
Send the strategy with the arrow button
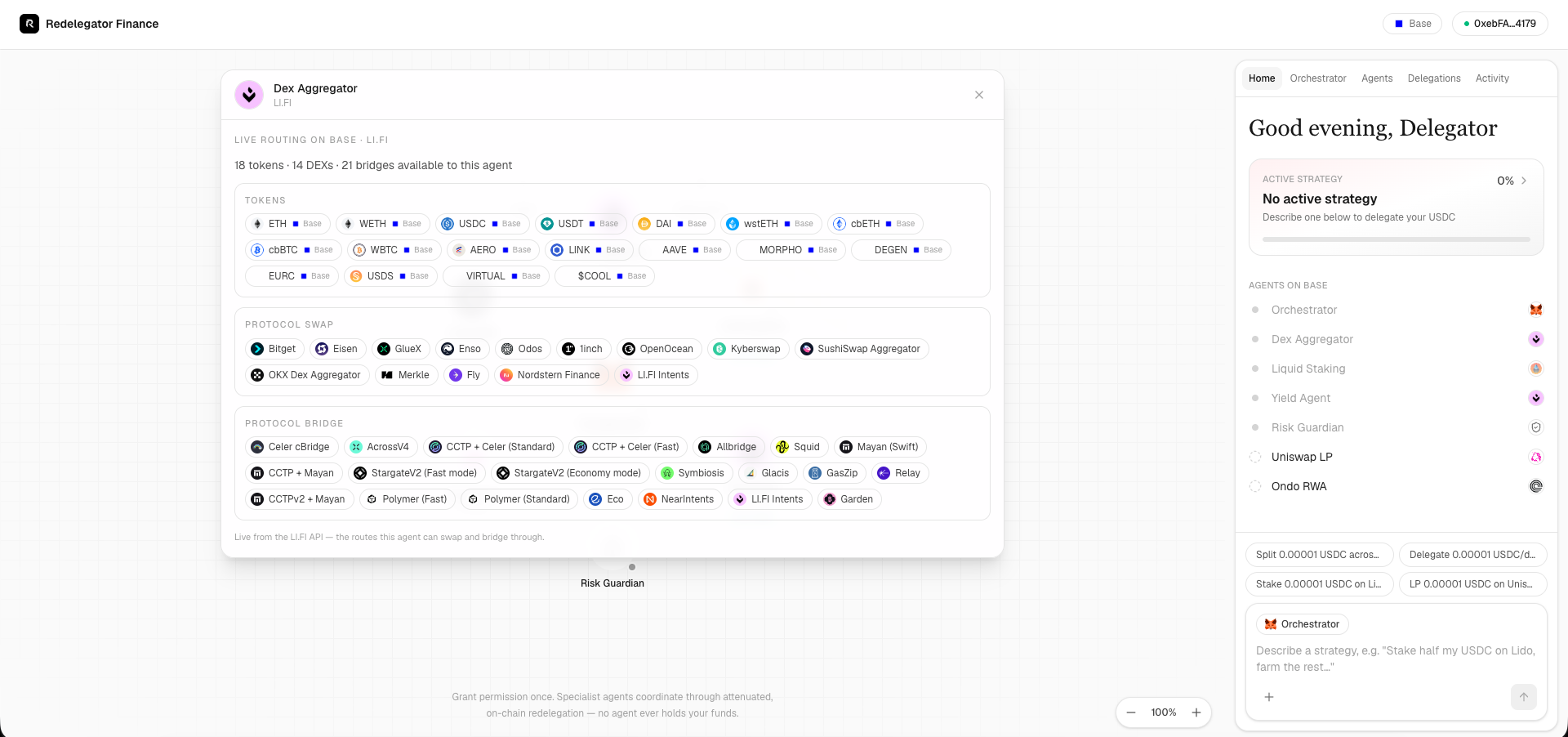pos(1524,697)
